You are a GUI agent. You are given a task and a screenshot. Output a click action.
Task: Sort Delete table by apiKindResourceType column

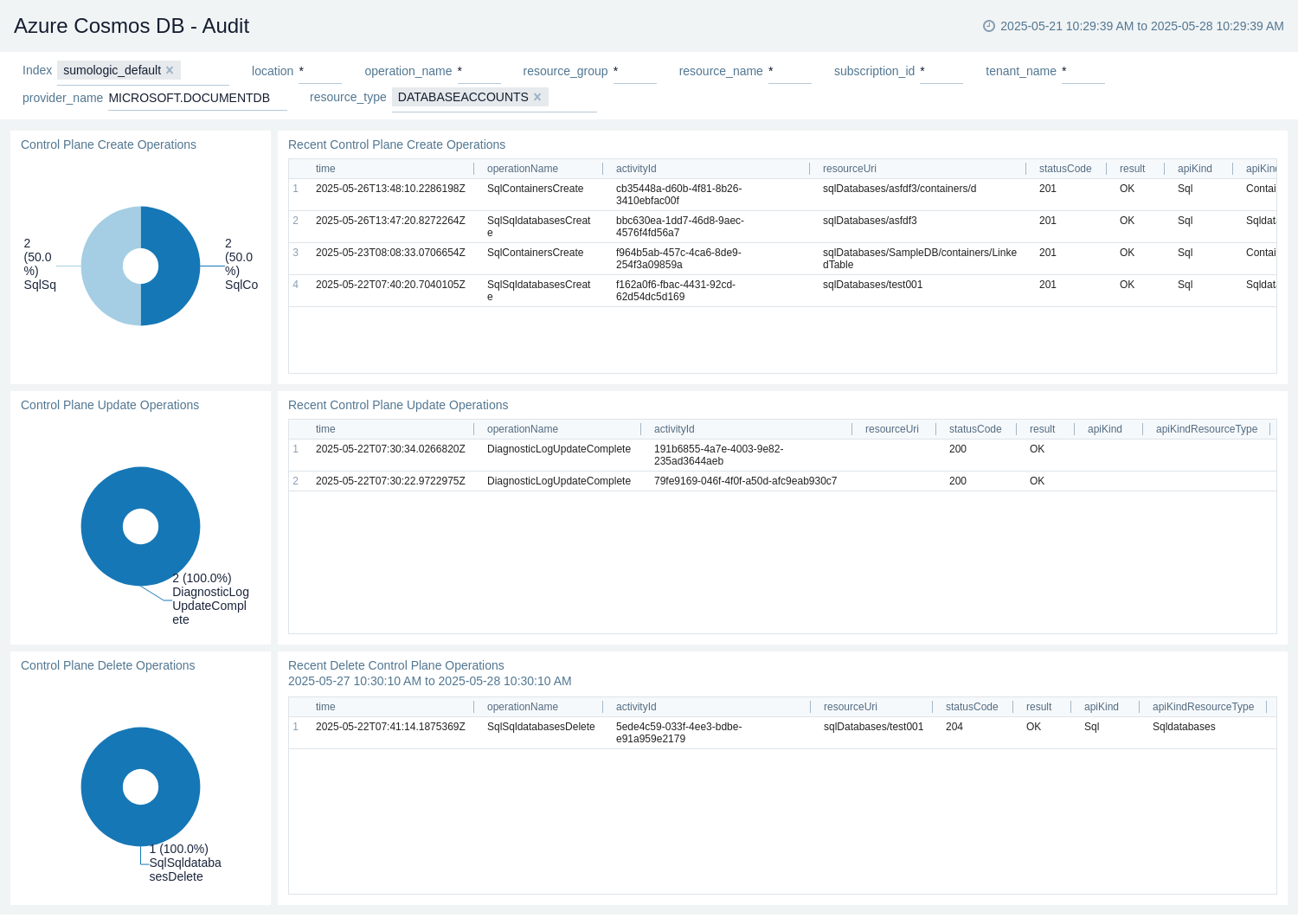pyautogui.click(x=1203, y=707)
